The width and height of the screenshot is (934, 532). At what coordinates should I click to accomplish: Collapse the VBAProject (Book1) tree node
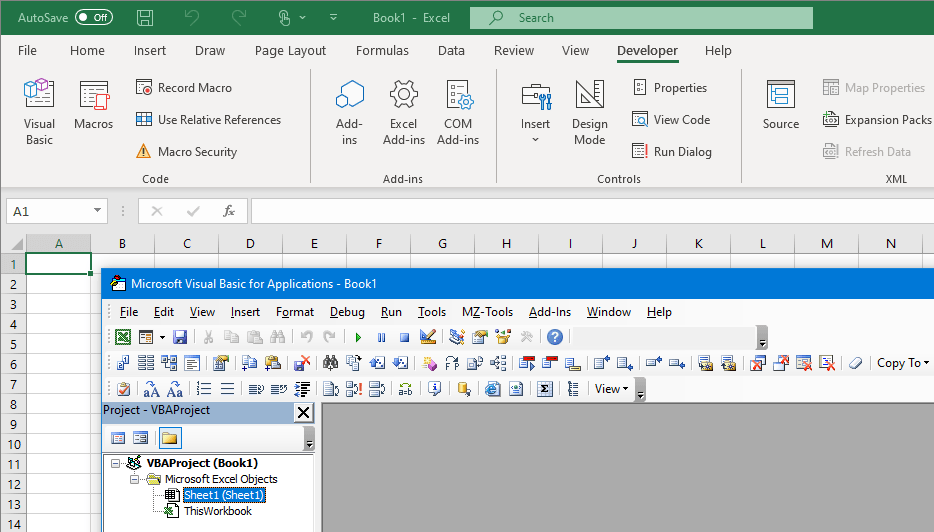click(x=116, y=463)
